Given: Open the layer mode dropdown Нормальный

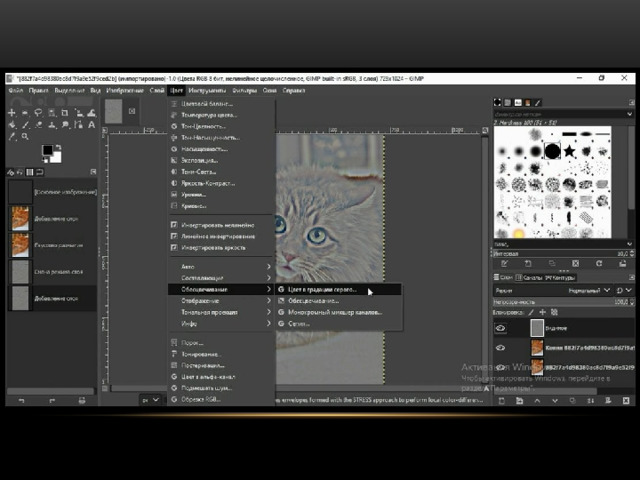Looking at the screenshot, I should (x=589, y=290).
